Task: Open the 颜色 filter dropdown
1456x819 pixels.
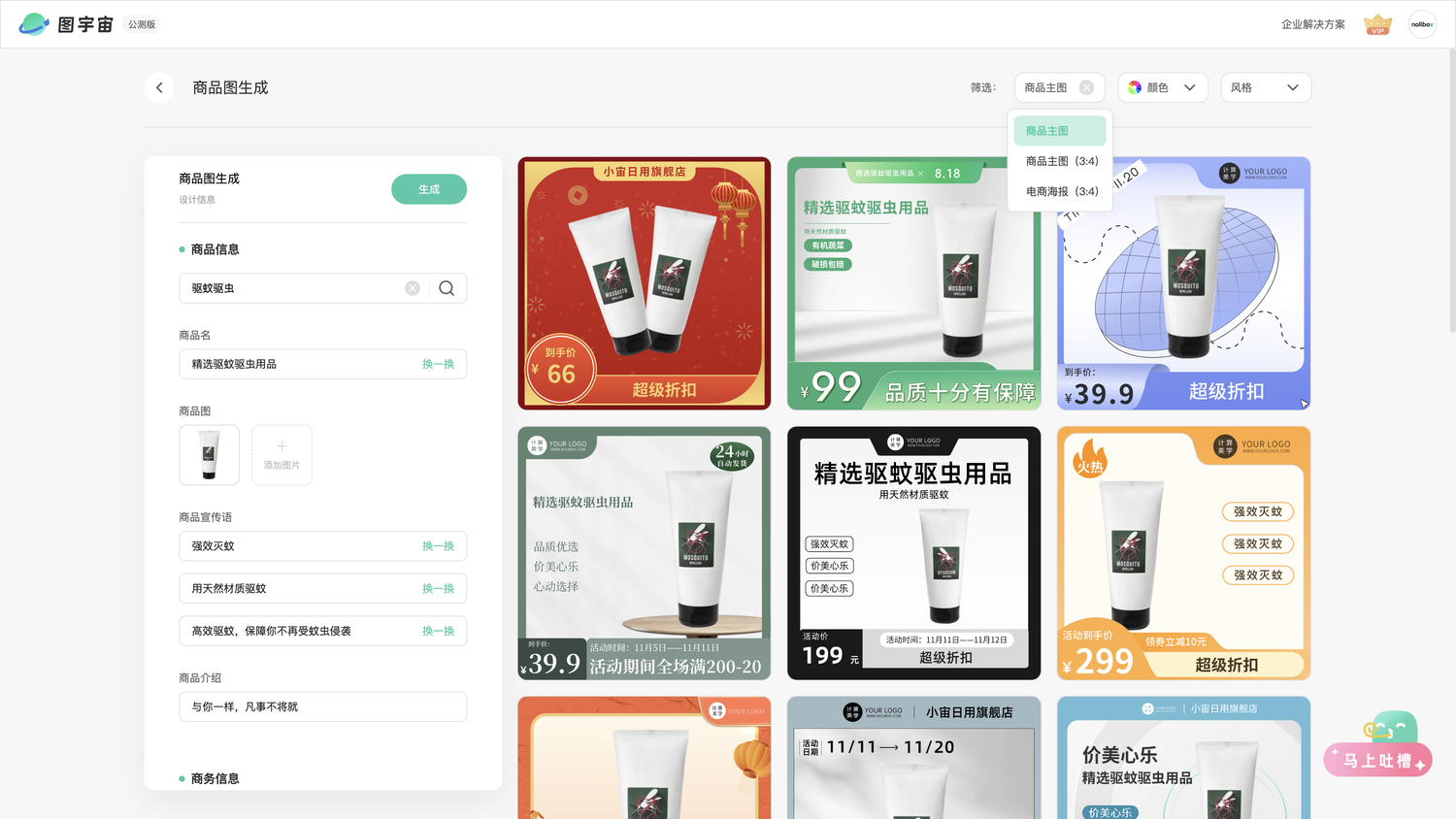Action: [1163, 87]
